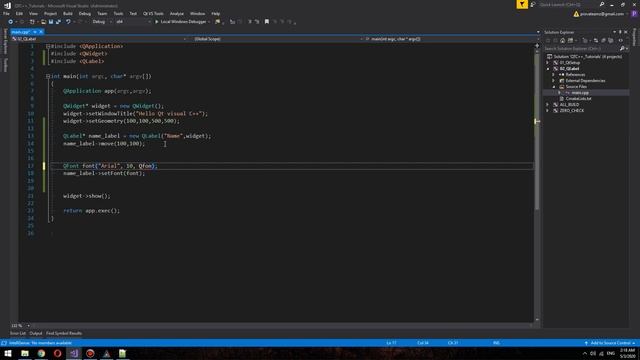Viewport: 640px width, 360px height.
Task: Click the Solution Explorer search magnifier icon
Action: [x=622, y=49]
